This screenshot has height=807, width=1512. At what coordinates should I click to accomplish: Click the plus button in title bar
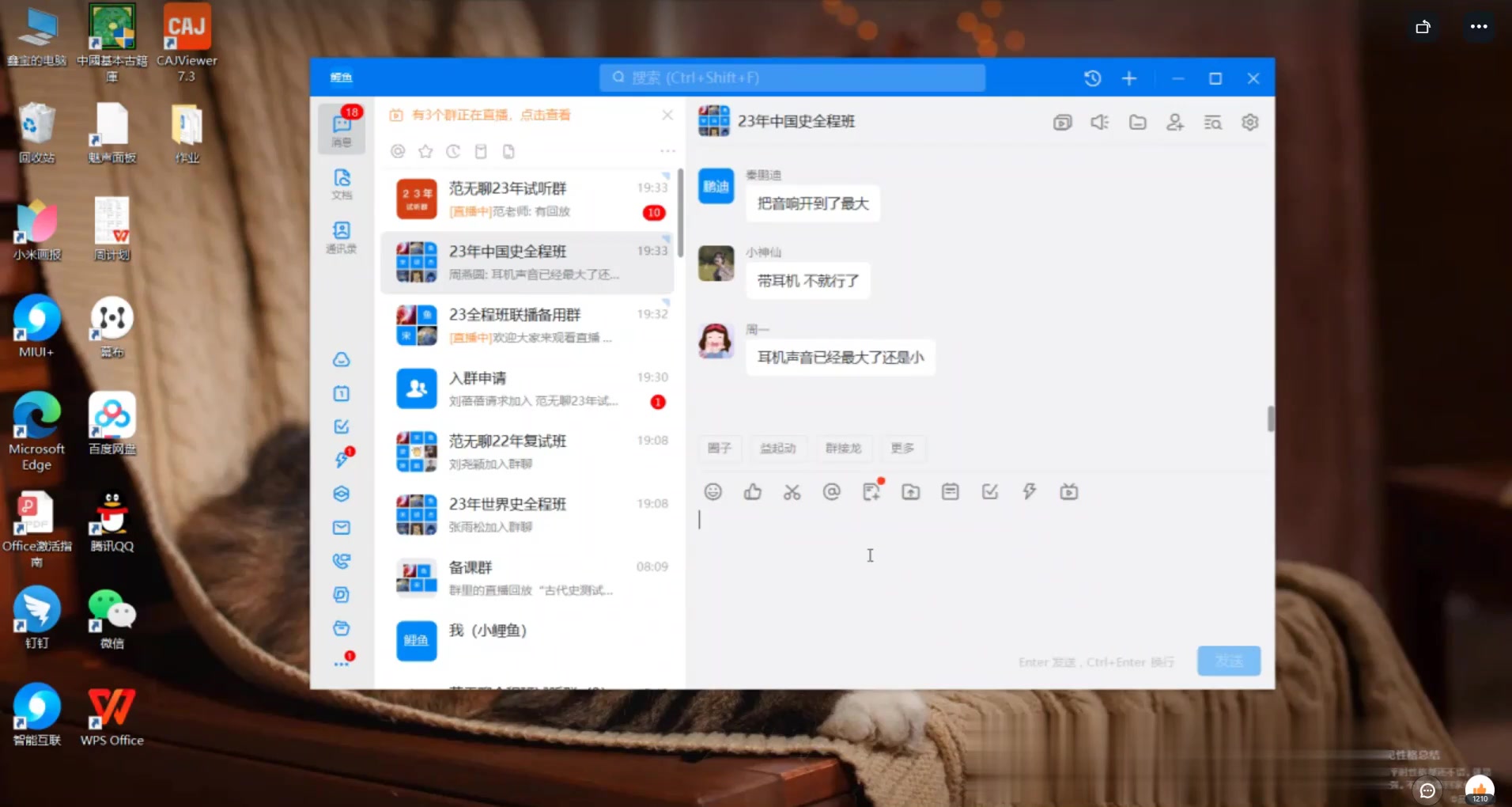coord(1129,78)
